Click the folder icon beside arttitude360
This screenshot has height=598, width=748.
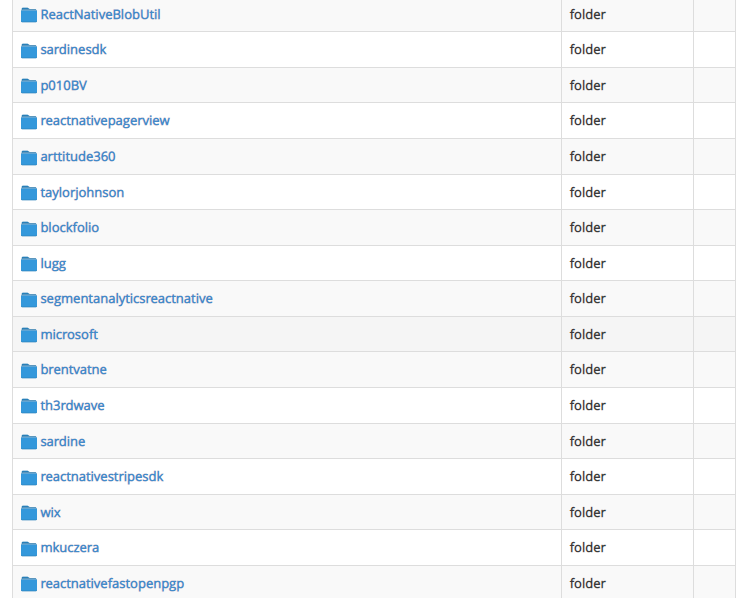pos(29,157)
